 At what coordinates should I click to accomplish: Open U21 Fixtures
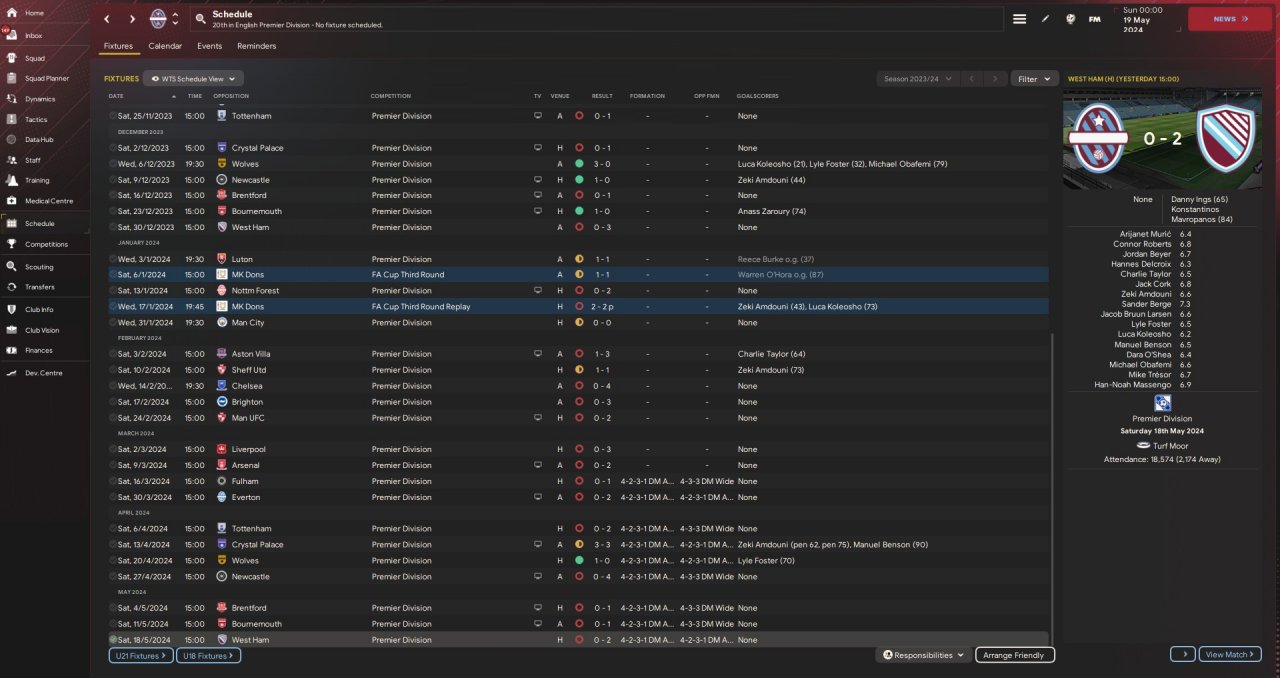tap(141, 655)
